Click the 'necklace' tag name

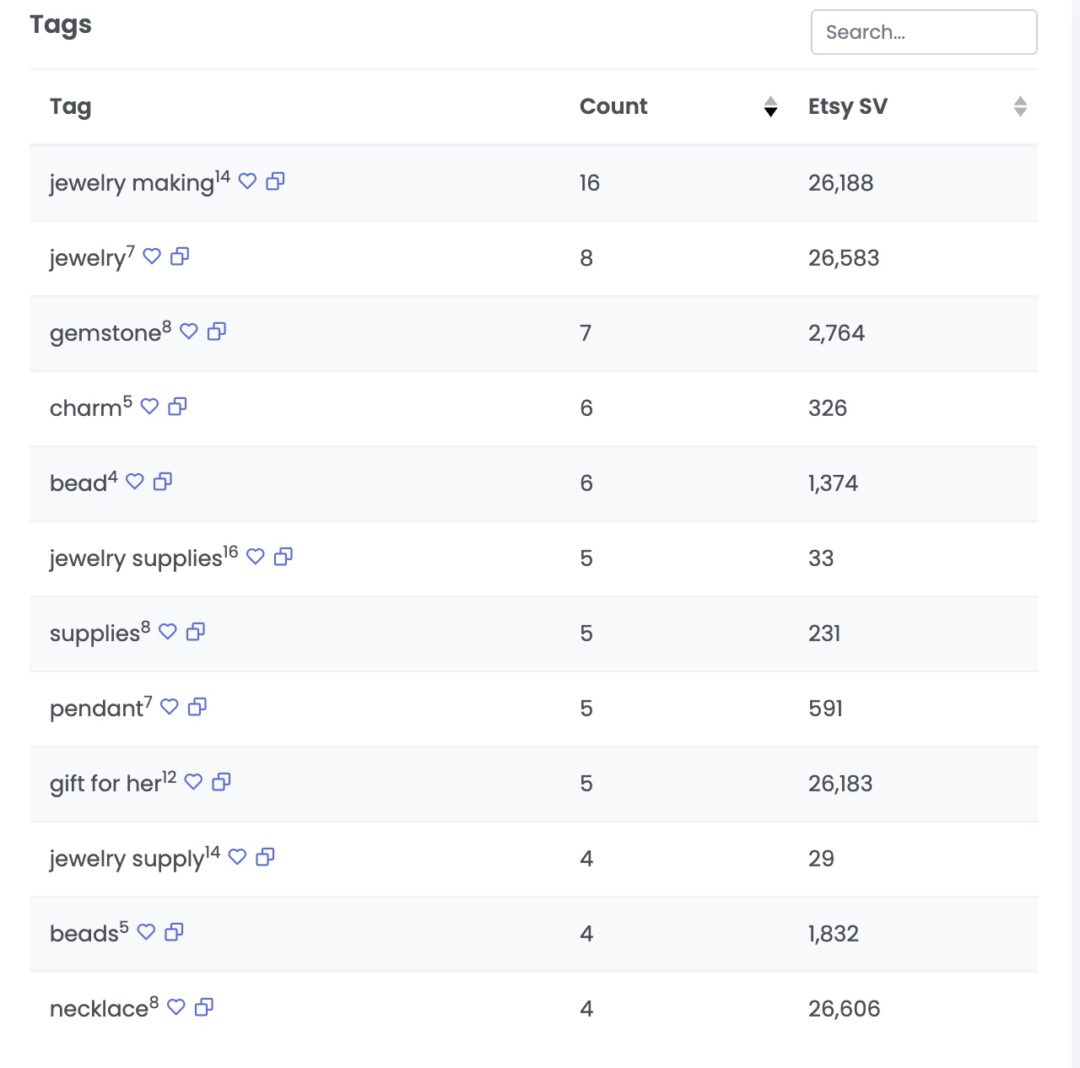point(98,1008)
